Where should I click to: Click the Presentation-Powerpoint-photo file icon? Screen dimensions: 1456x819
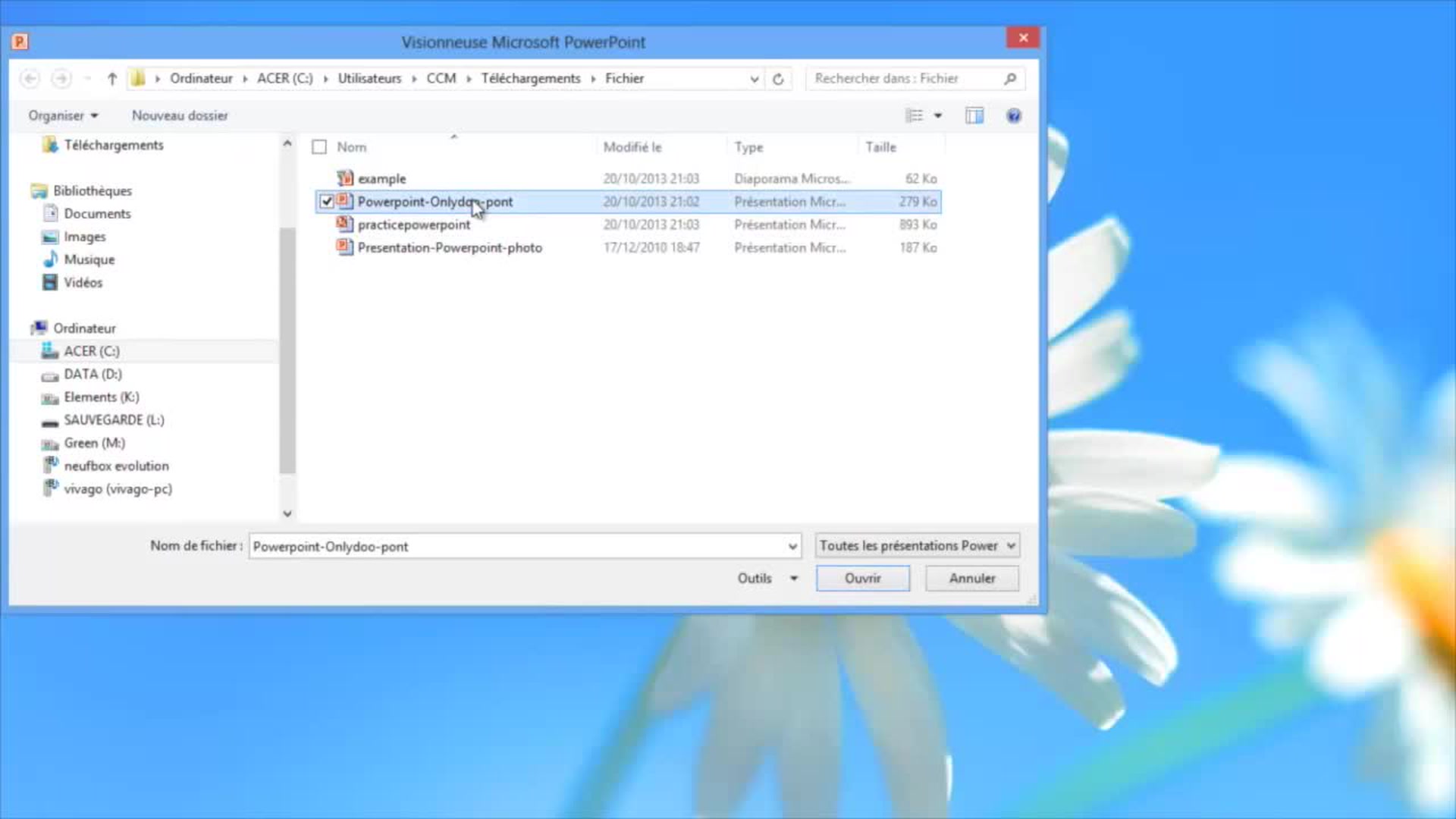345,247
